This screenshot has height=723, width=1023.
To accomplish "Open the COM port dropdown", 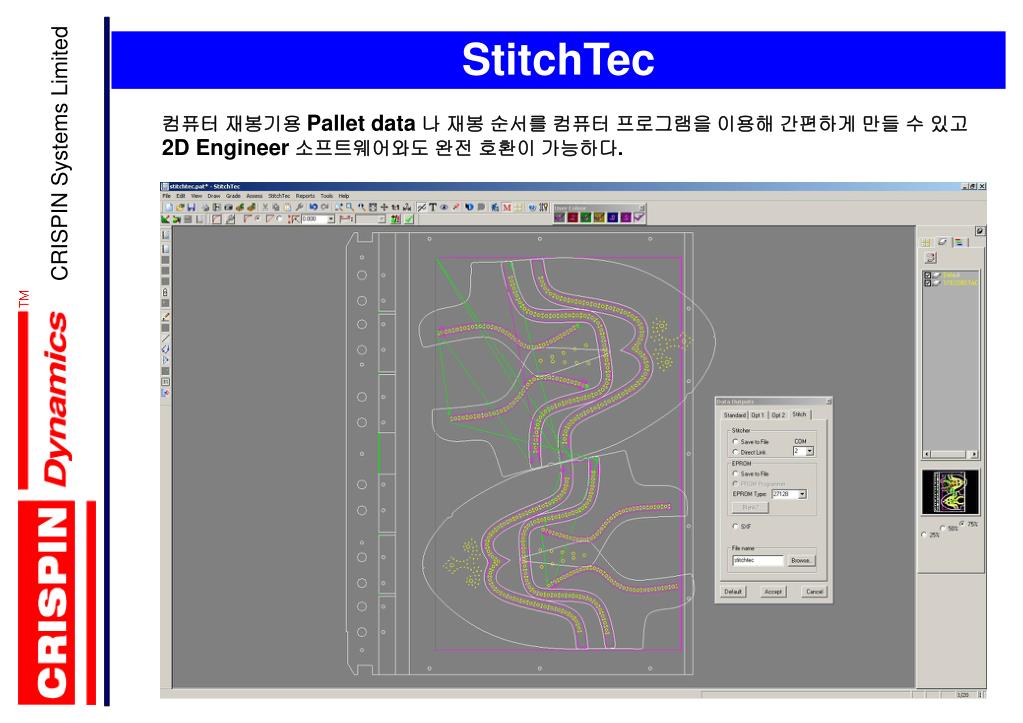I will point(810,451).
